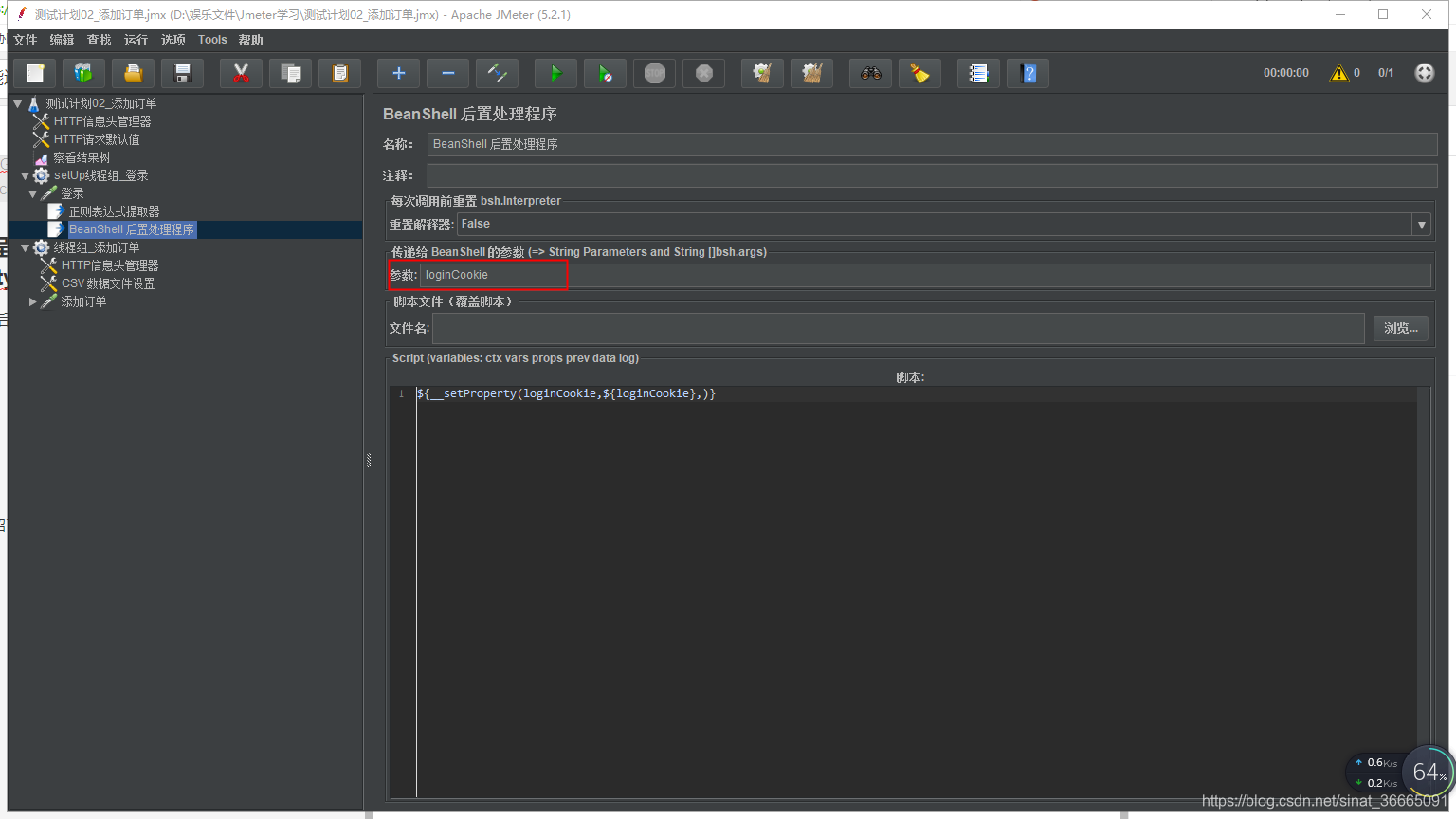The image size is (1456, 819).
Task: Click the warning triangle log indicator
Action: 1339,73
